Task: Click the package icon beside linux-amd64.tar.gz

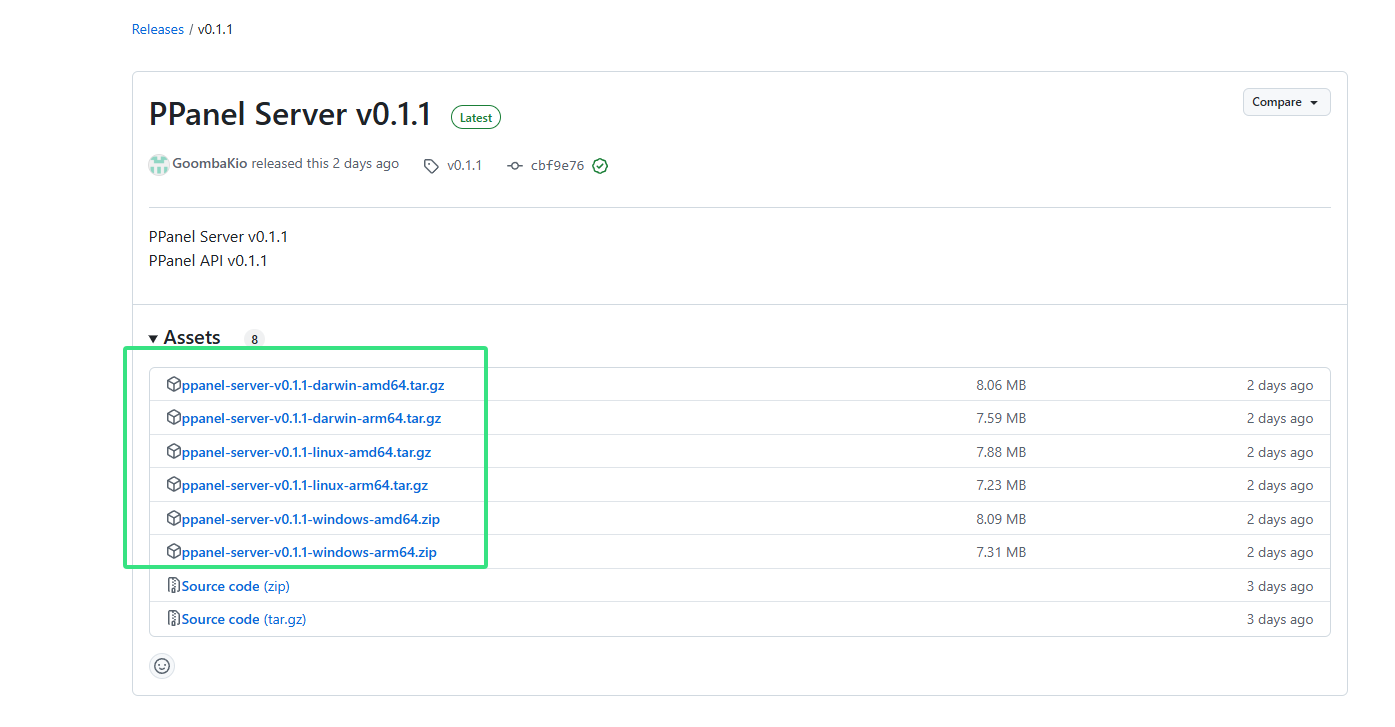Action: click(174, 452)
